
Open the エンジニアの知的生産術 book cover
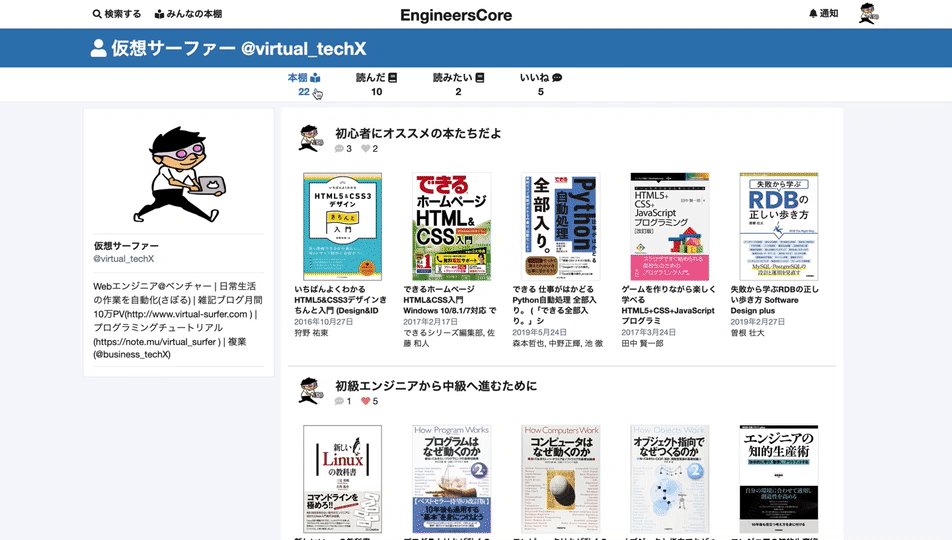click(778, 479)
